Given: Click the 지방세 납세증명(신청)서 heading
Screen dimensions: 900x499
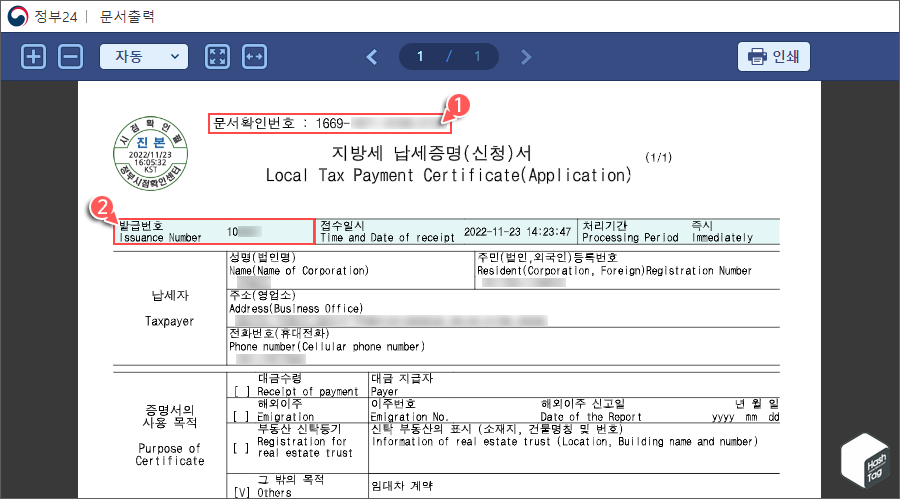Looking at the screenshot, I should (432, 153).
